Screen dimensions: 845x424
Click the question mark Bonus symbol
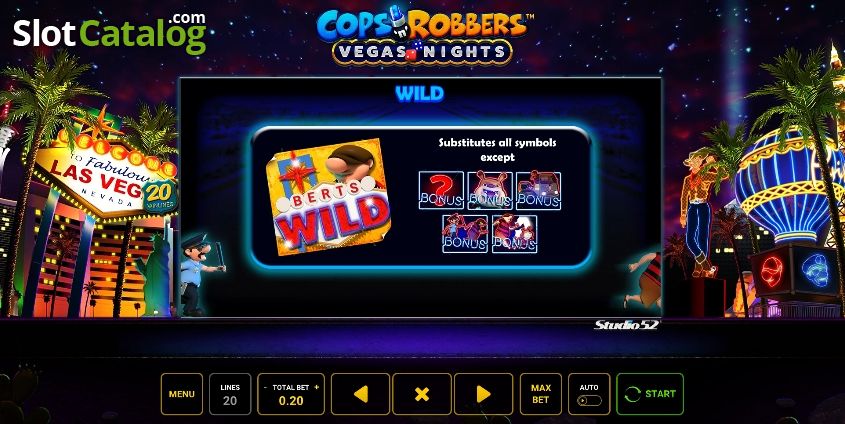[441, 190]
